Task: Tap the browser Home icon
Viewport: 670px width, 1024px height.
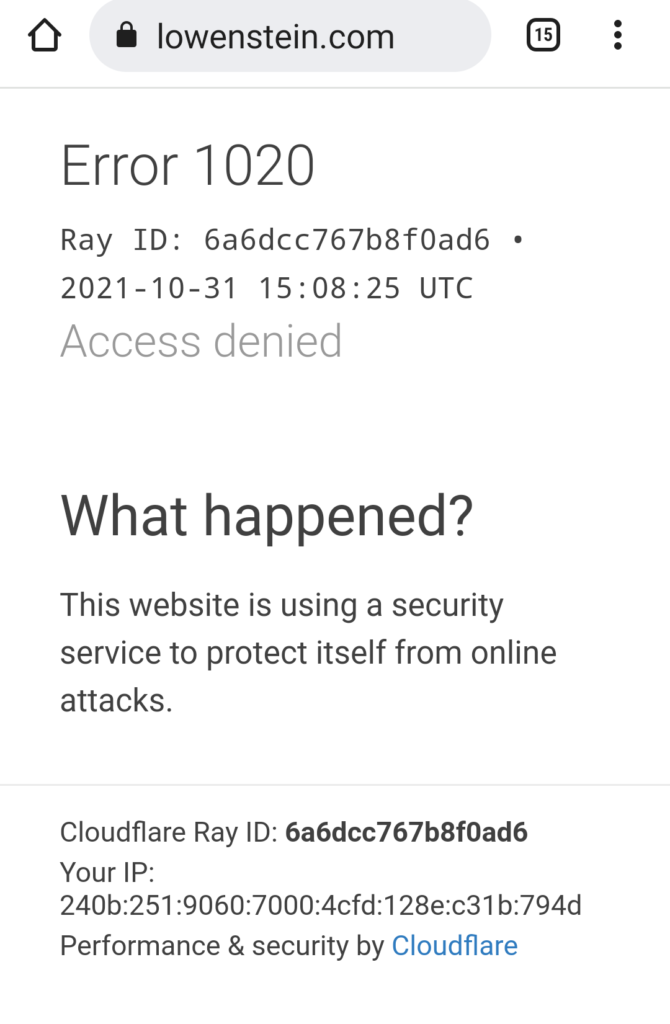Action: pos(44,35)
